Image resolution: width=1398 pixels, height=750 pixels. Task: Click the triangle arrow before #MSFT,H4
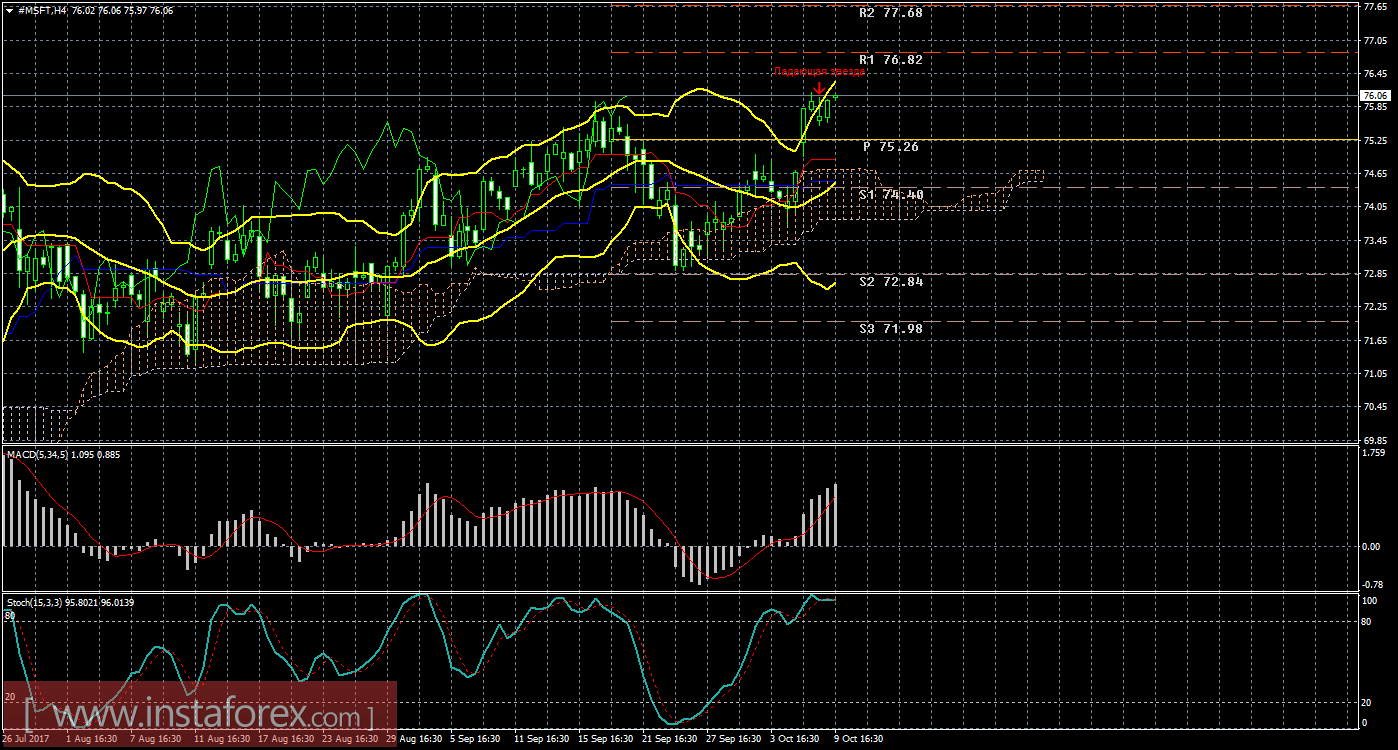(9, 10)
